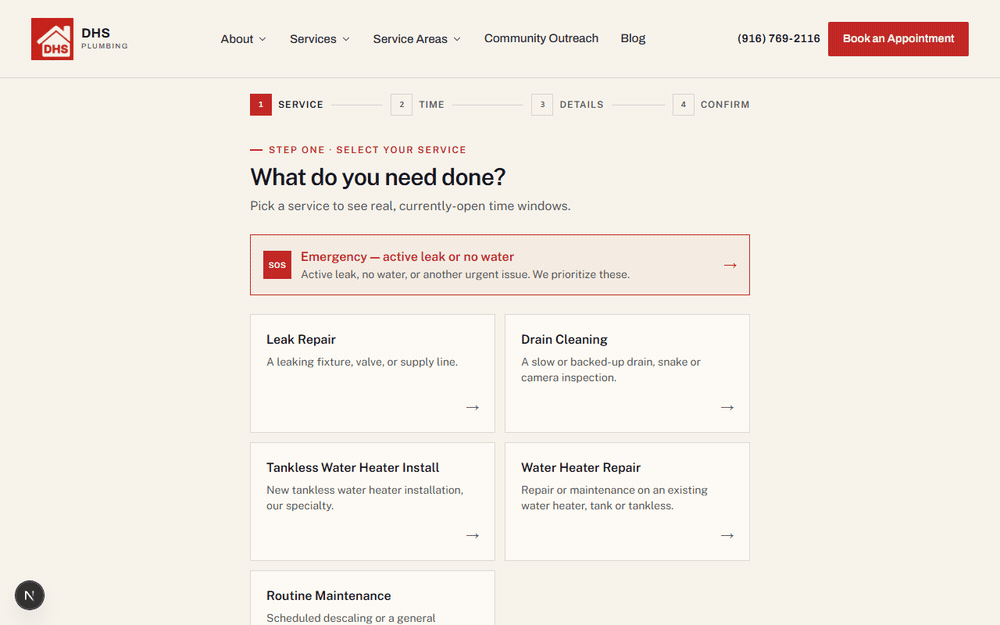The width and height of the screenshot is (1000, 625).
Task: Click step 4 number box
Action: (683, 105)
